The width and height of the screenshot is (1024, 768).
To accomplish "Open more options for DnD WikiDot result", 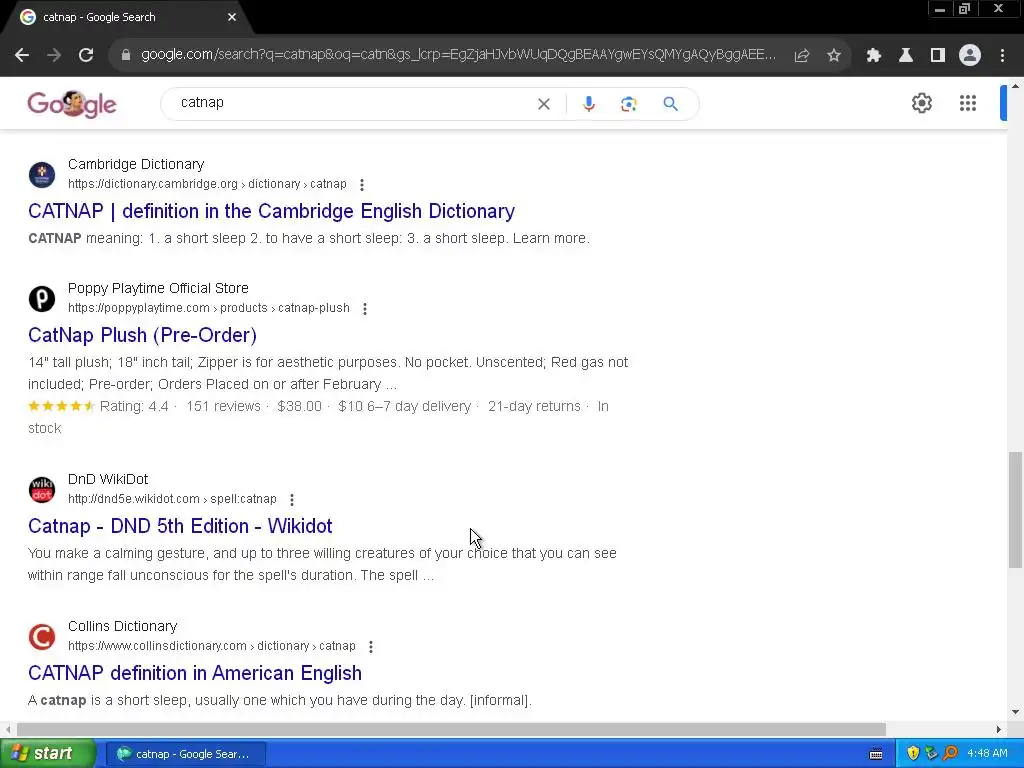I will (x=292, y=500).
